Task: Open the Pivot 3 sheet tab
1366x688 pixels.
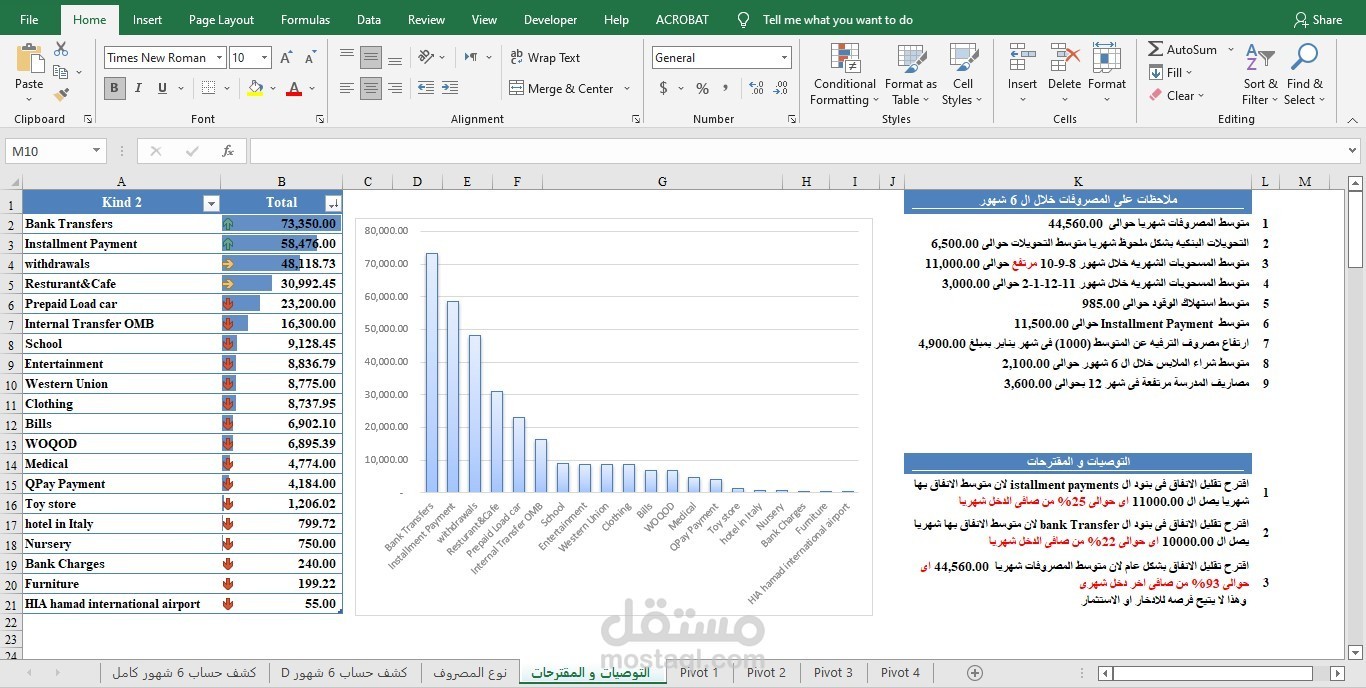Action: tap(833, 672)
